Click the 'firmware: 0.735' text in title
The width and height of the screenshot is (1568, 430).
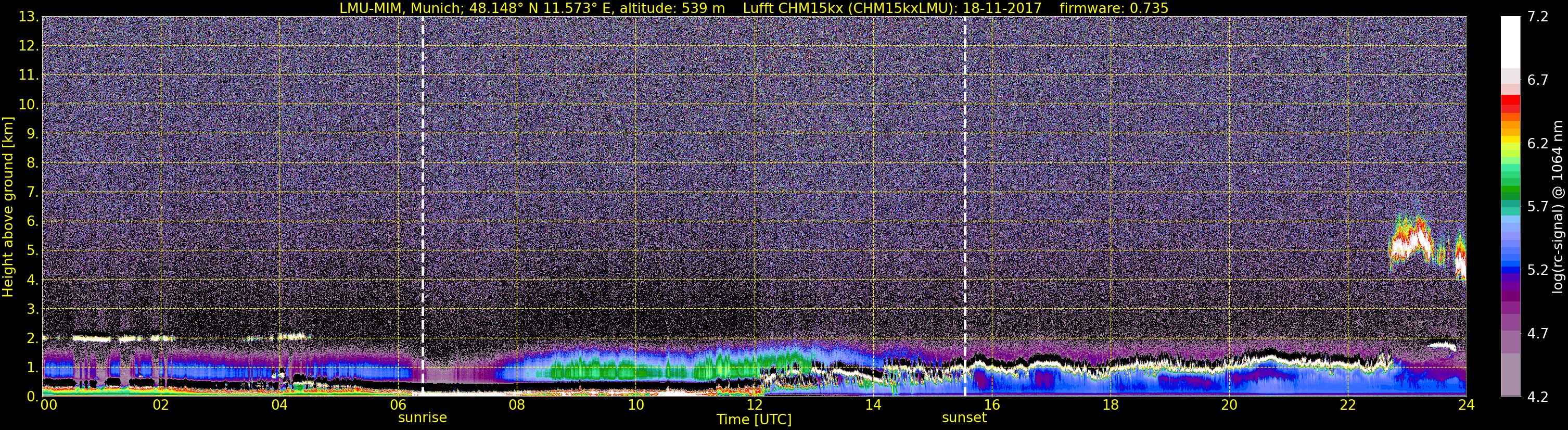point(1114,8)
